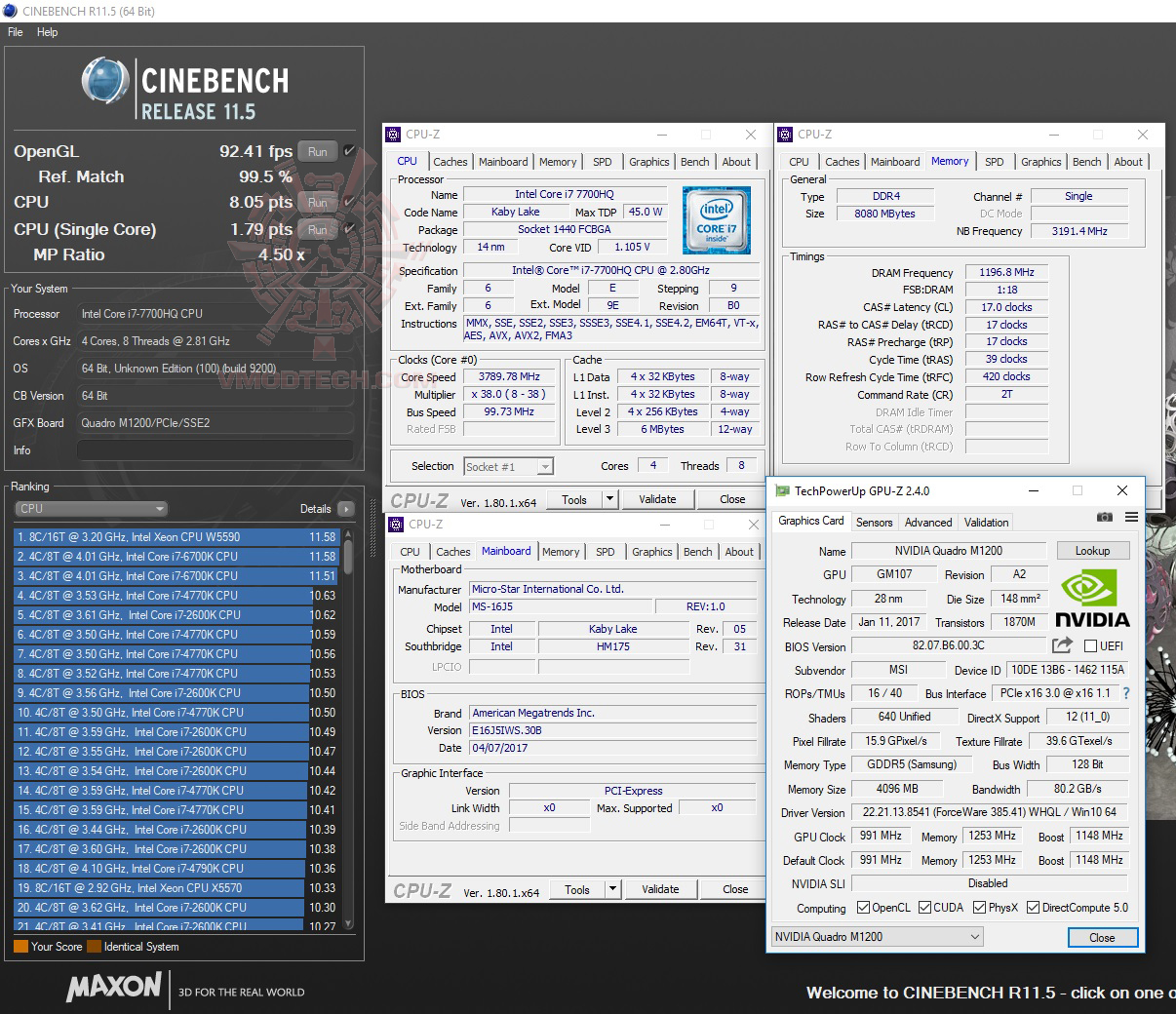Disable the PhysX checkbox
This screenshot has height=1014, width=1176.
[977, 907]
